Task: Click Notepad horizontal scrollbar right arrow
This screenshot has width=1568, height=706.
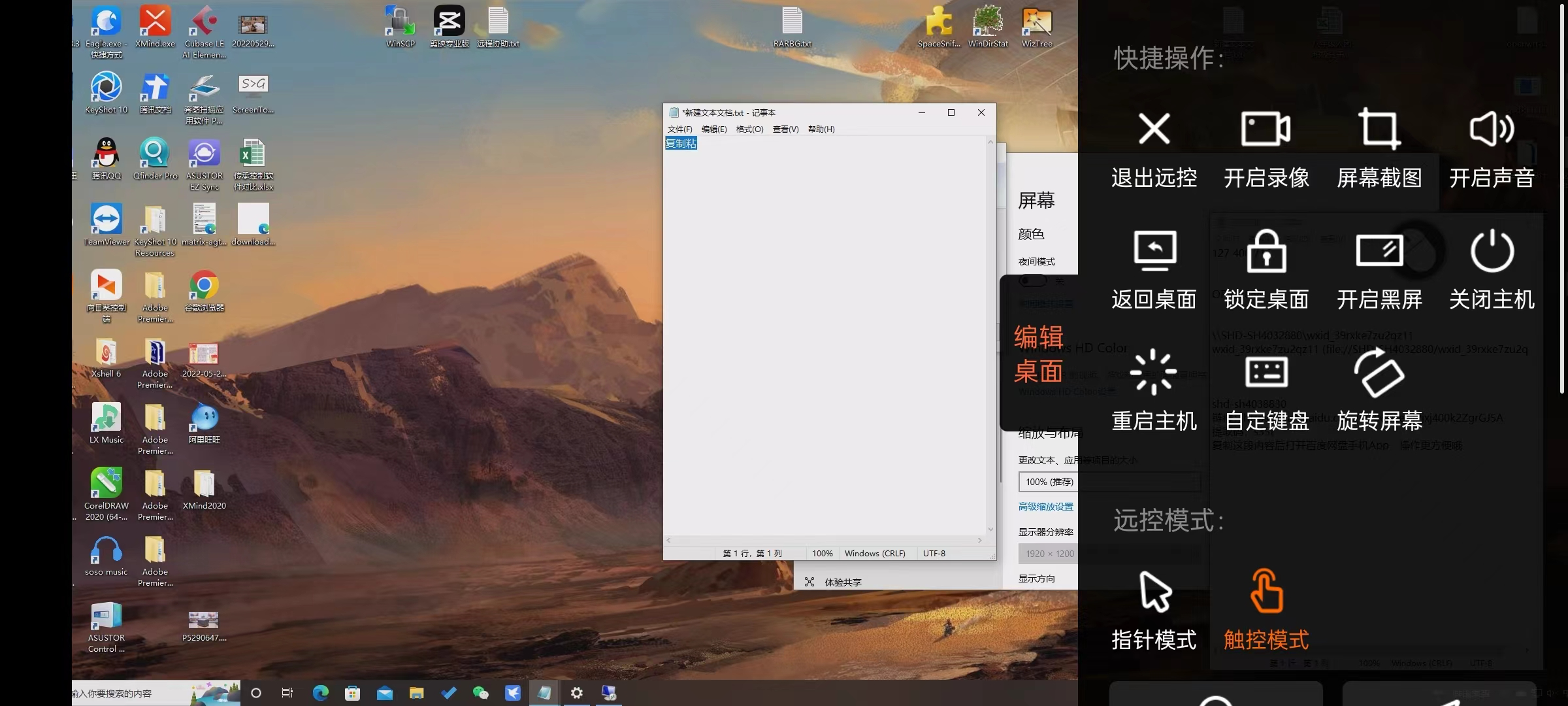Action: coord(979,540)
